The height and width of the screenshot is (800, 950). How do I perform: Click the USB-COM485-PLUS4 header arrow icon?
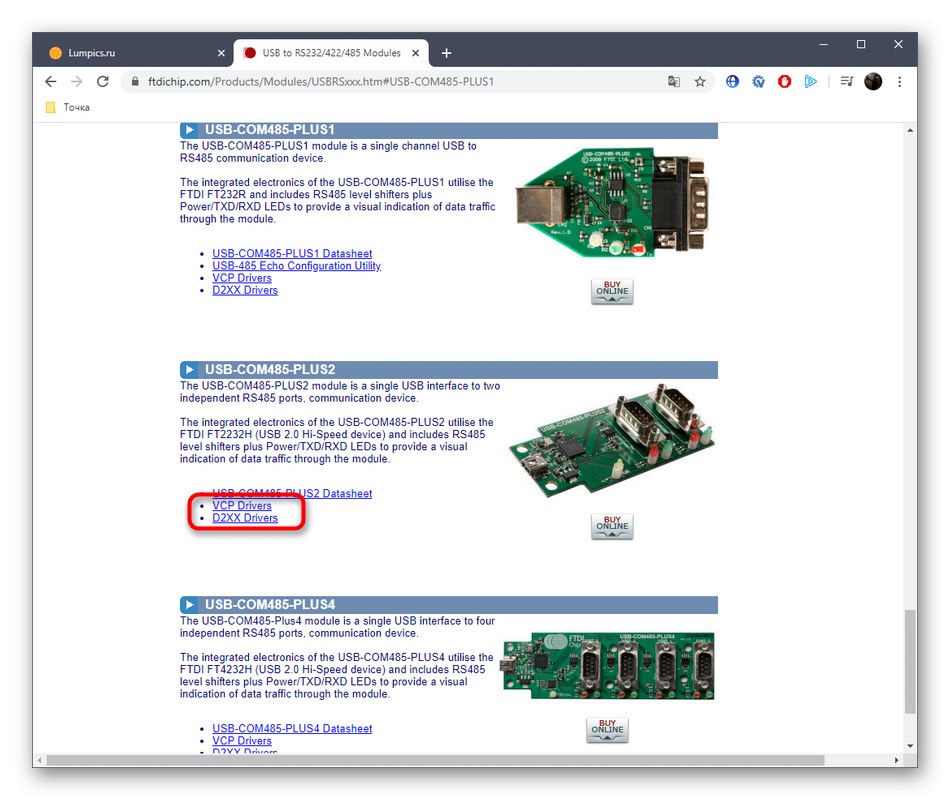[x=189, y=605]
